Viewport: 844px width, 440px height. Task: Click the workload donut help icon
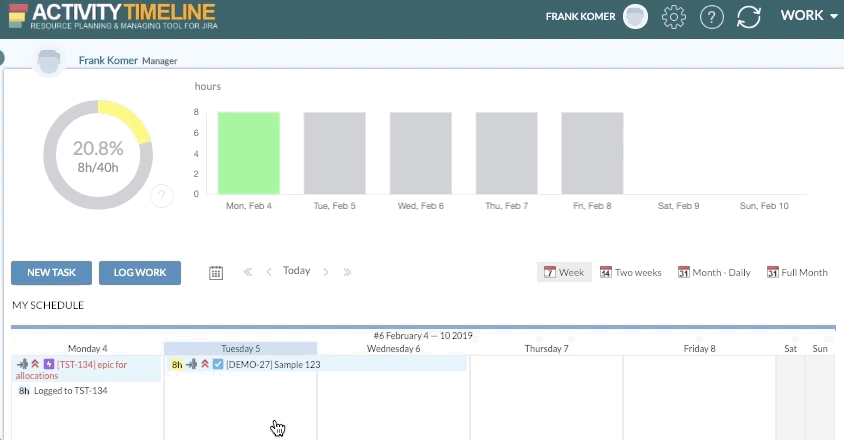coord(162,197)
